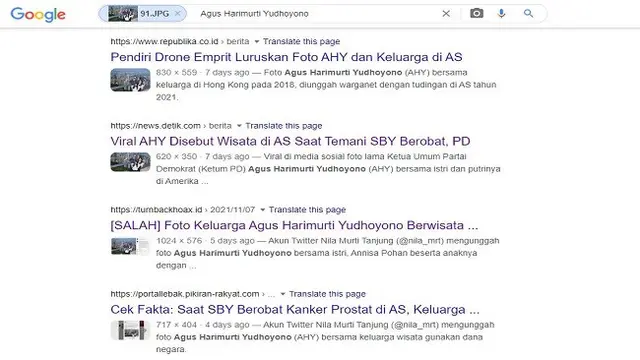Translate the republika.co.id result page
Viewport: 640px width, 360px height.
pos(301,42)
